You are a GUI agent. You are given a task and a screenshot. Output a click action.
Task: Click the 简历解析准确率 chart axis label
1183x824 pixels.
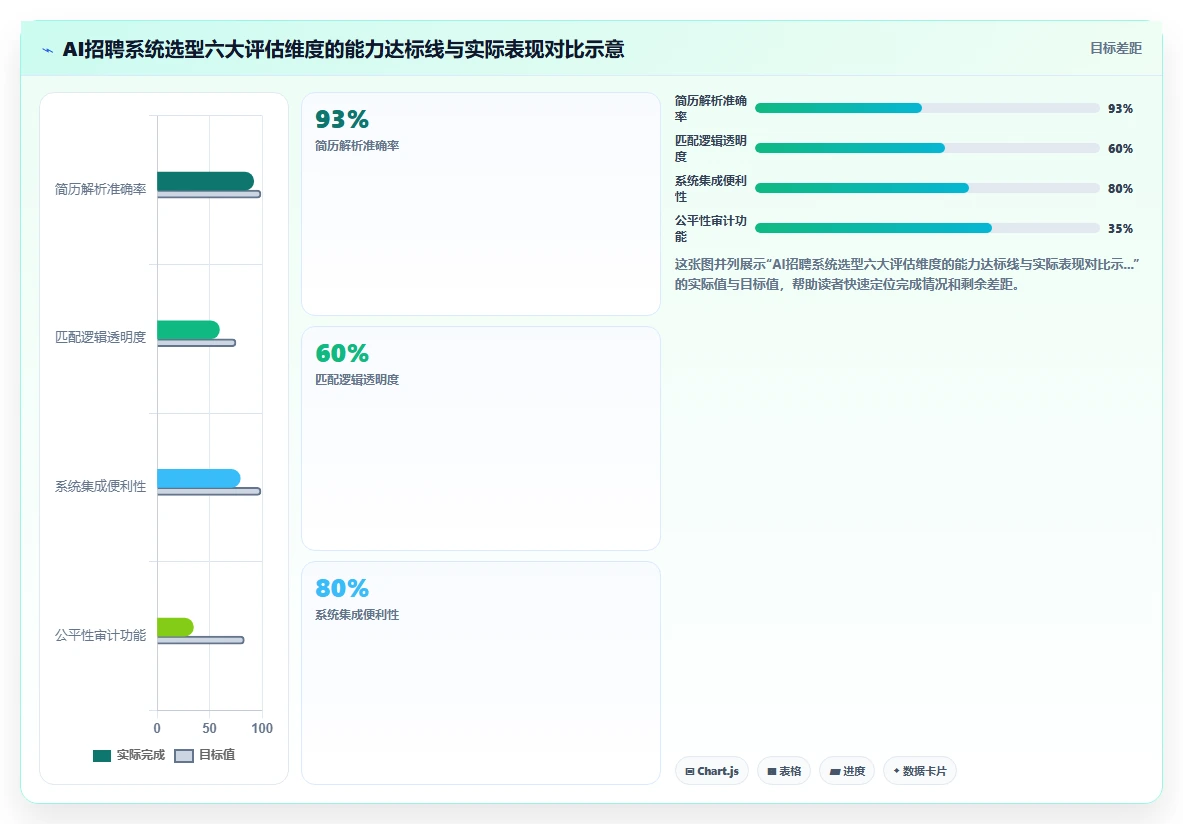coord(100,189)
